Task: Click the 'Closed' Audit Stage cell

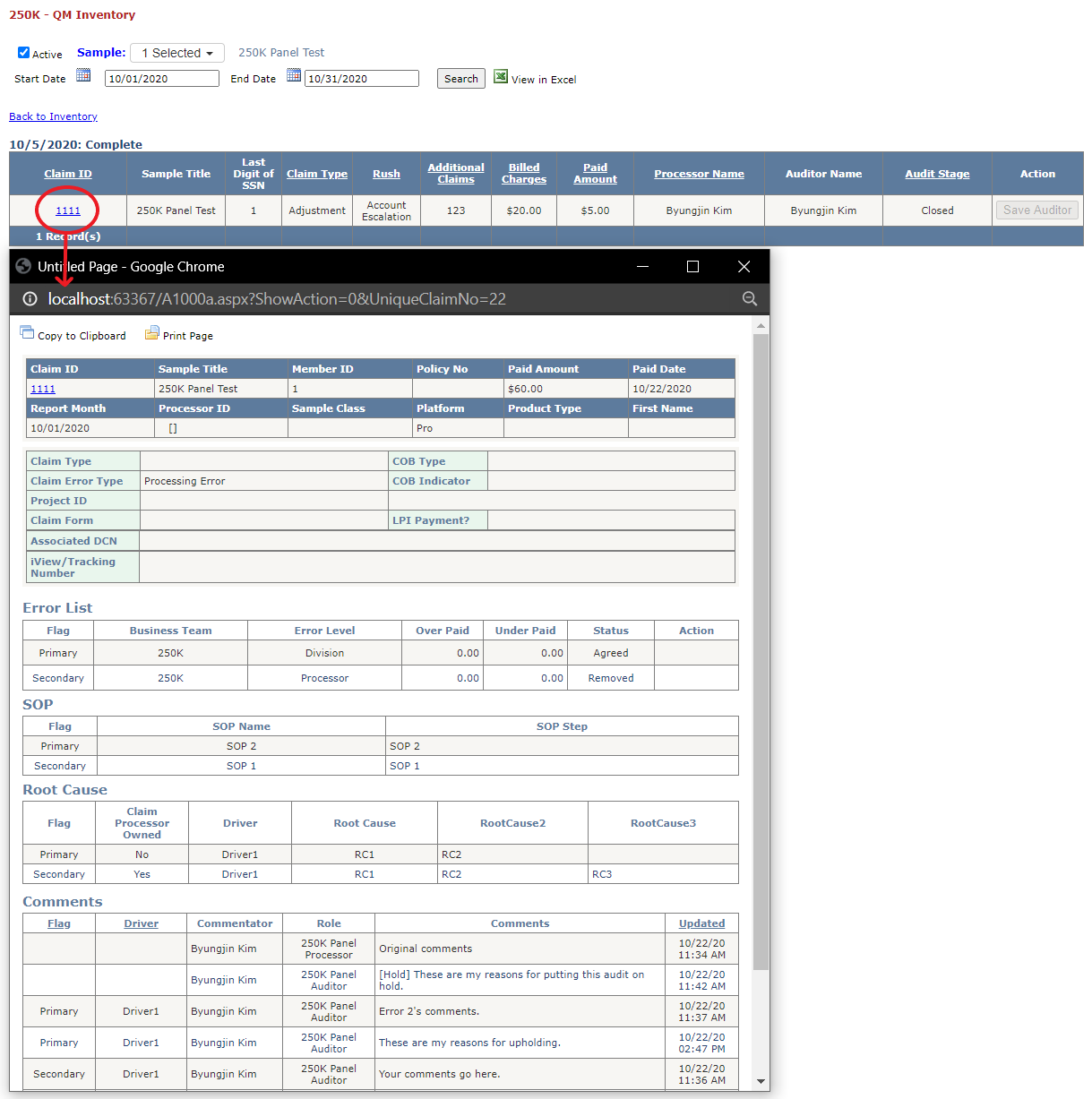Action: 937,210
